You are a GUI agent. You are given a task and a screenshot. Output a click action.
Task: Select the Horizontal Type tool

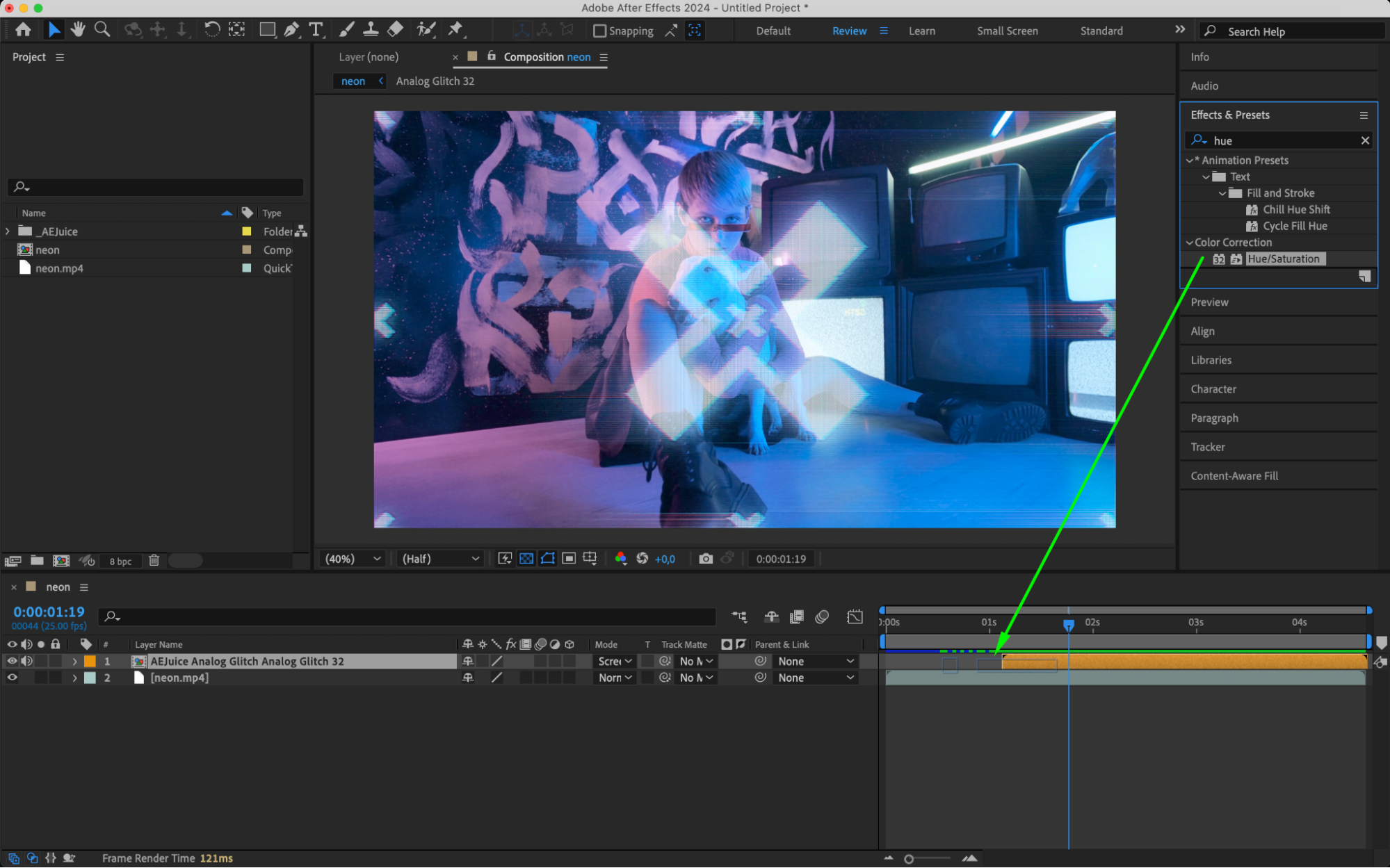click(x=316, y=29)
